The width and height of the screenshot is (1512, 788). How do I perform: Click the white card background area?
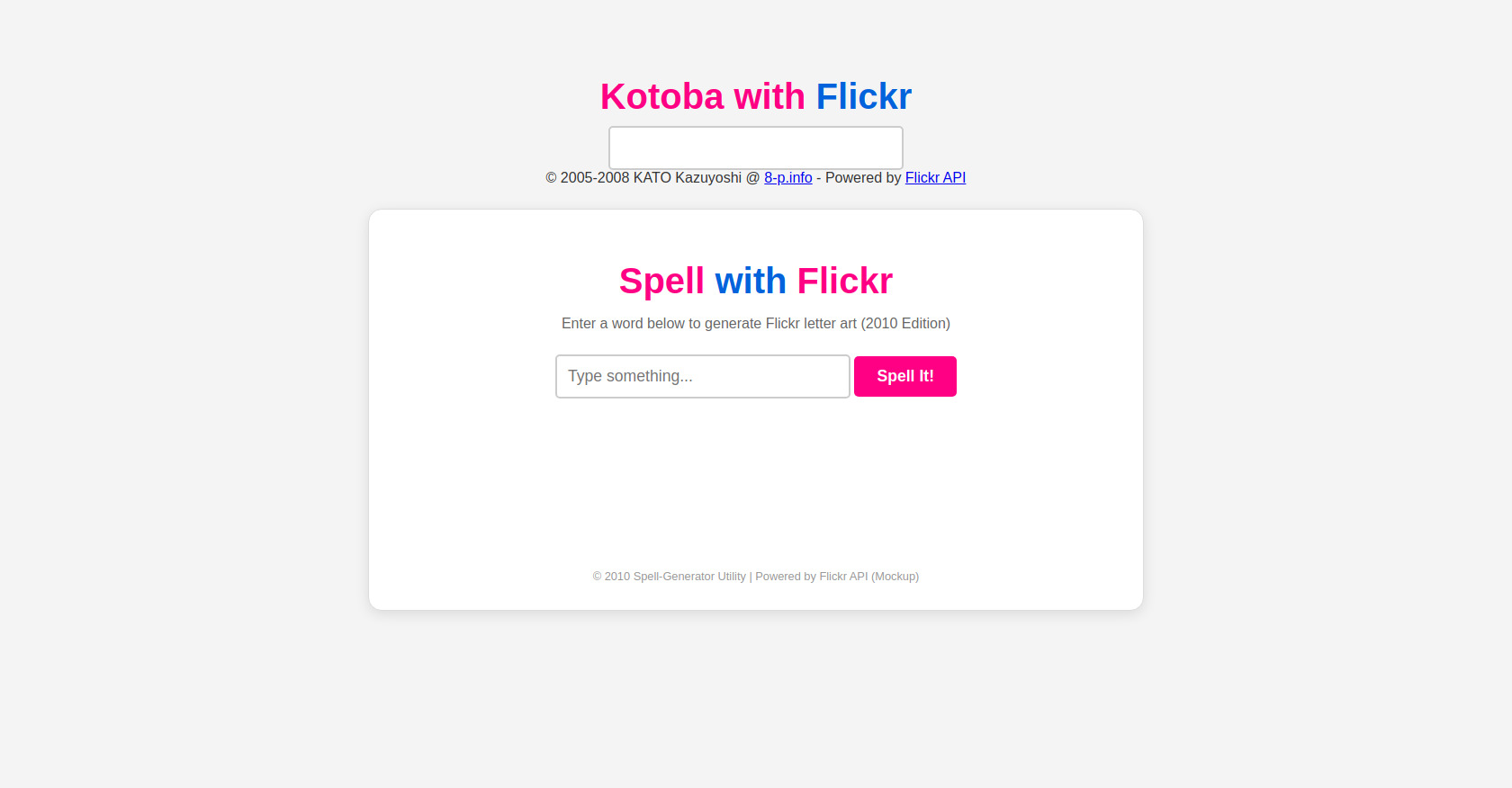755,486
